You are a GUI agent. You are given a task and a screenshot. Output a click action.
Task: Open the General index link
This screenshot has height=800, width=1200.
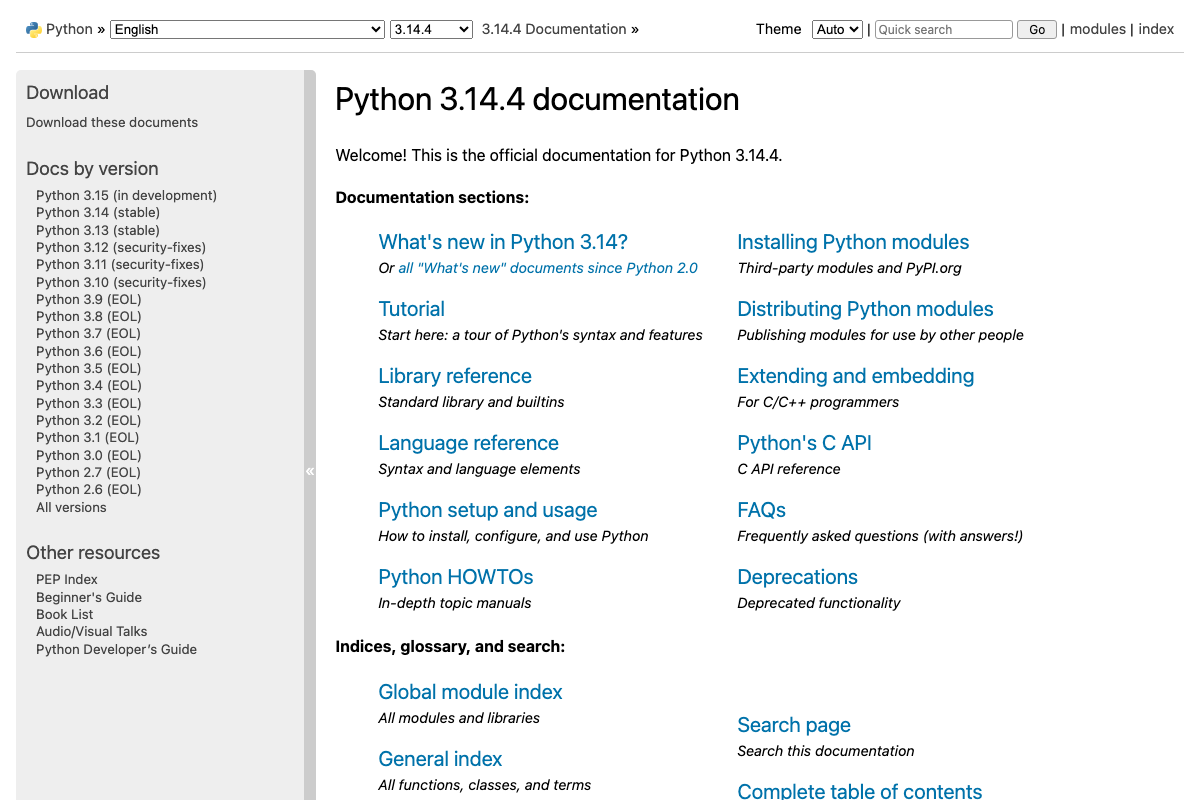(x=441, y=759)
